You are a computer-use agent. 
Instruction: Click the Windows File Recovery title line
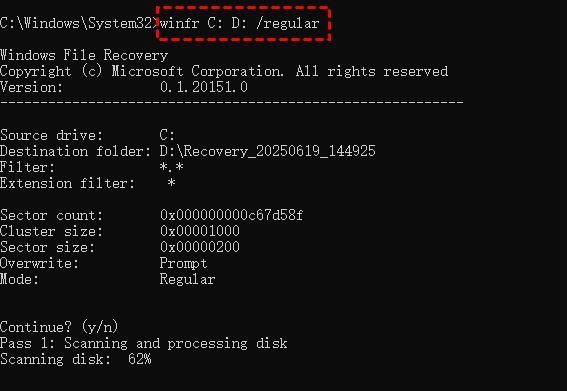click(x=84, y=55)
